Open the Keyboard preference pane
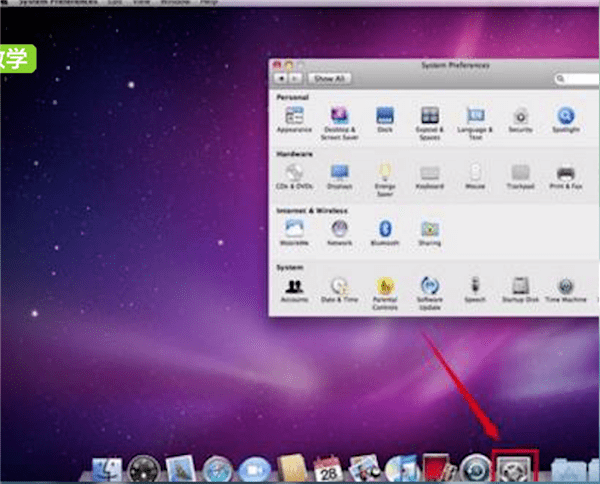Screen dimensions: 600x484 429,176
